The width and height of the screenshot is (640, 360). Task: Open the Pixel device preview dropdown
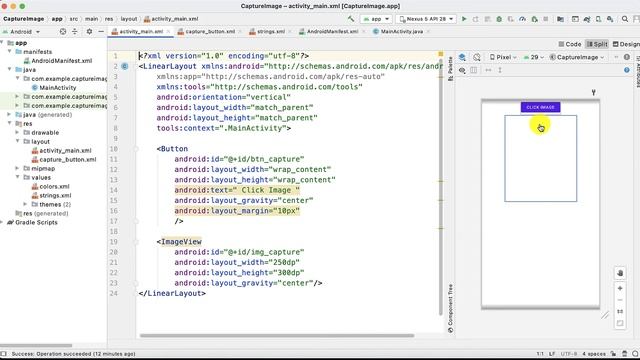tap(503, 57)
